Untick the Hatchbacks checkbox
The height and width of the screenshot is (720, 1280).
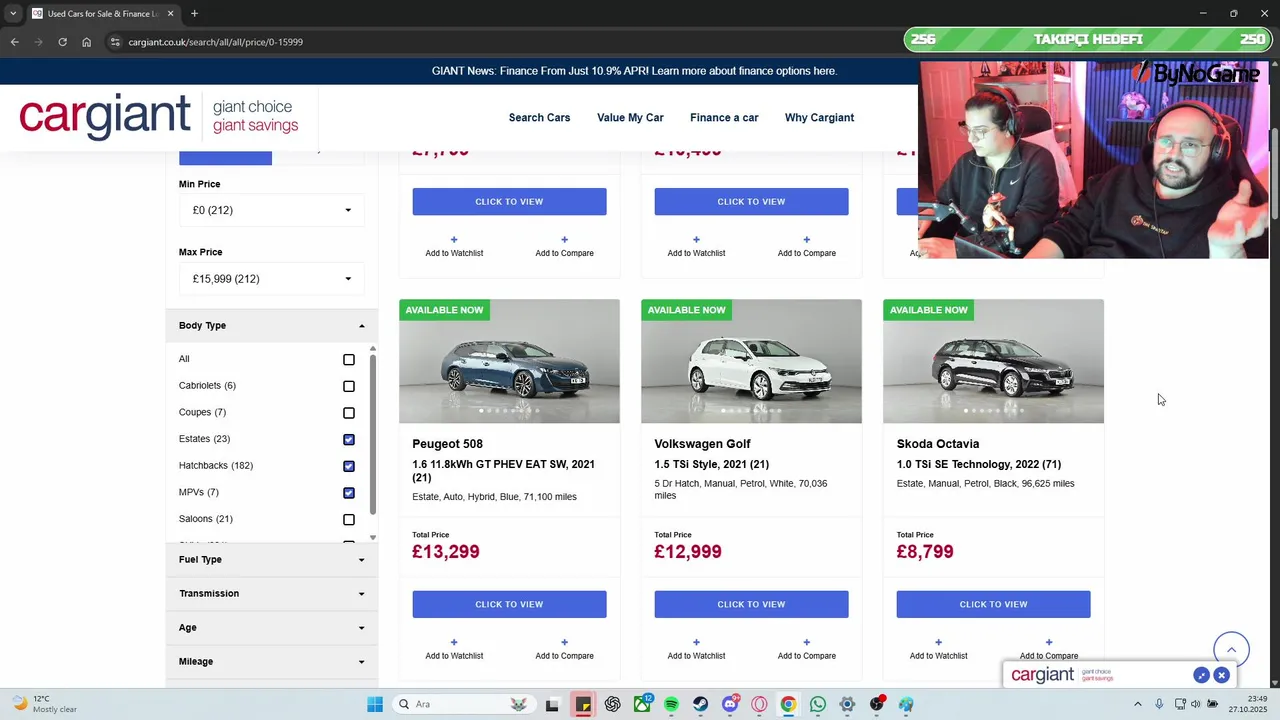pos(349,466)
